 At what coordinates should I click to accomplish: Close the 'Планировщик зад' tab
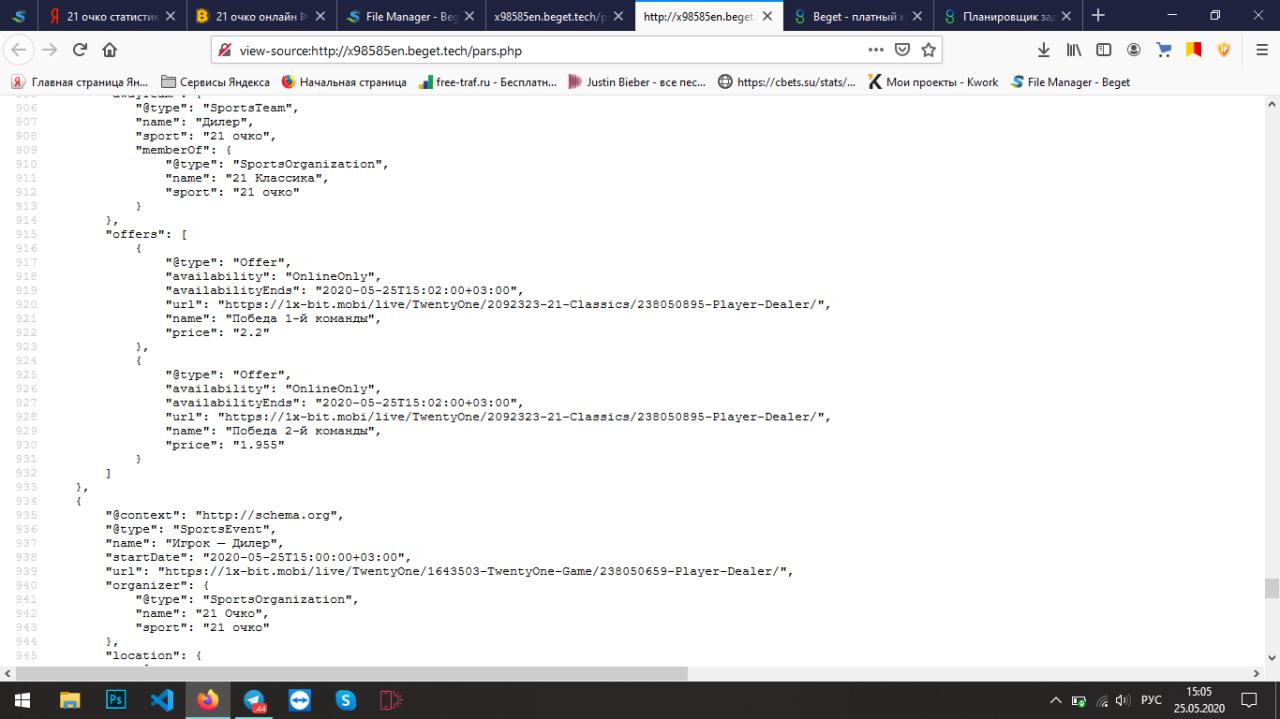(x=1066, y=16)
